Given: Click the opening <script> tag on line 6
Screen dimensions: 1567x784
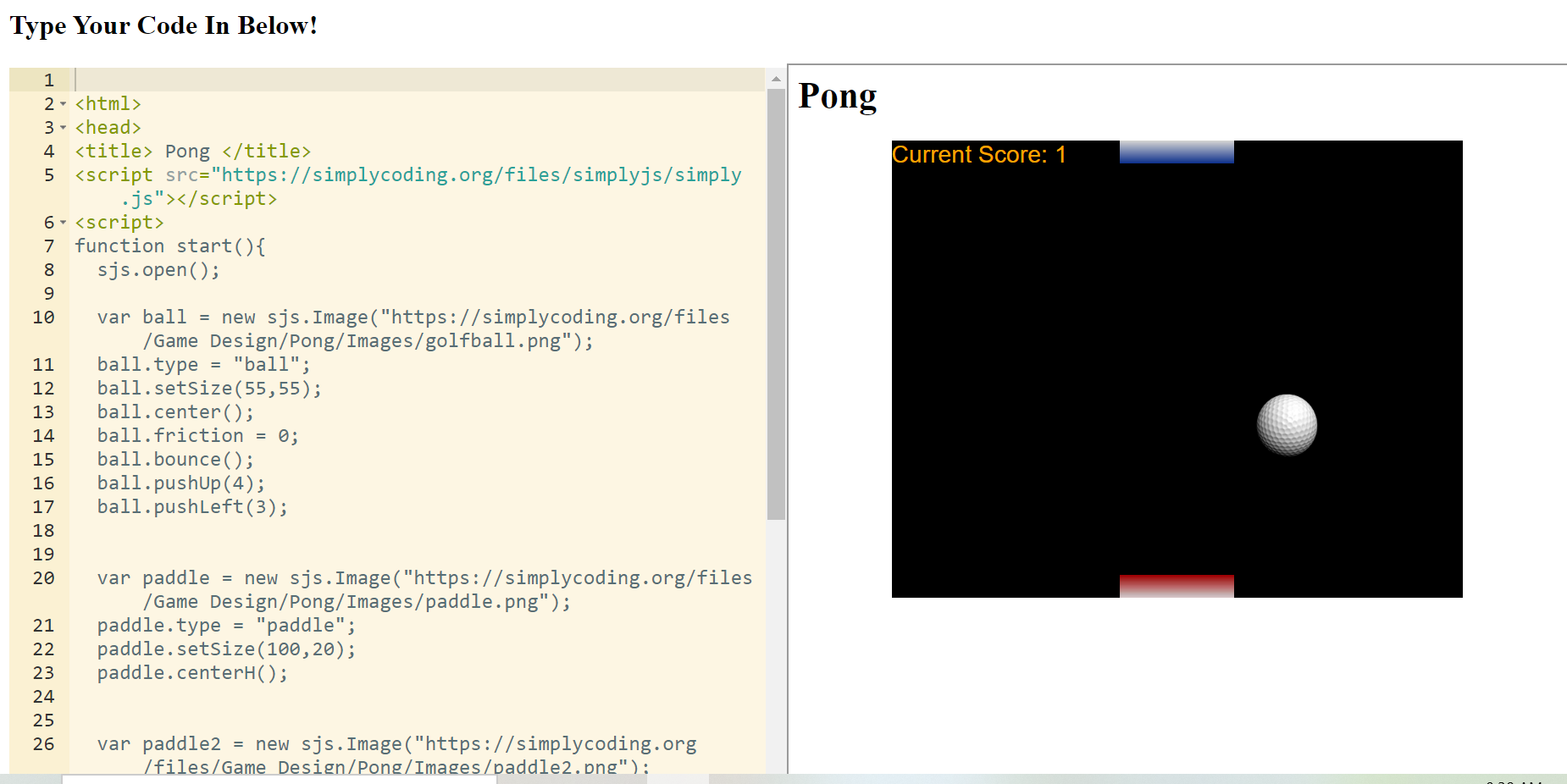Looking at the screenshot, I should click(119, 223).
